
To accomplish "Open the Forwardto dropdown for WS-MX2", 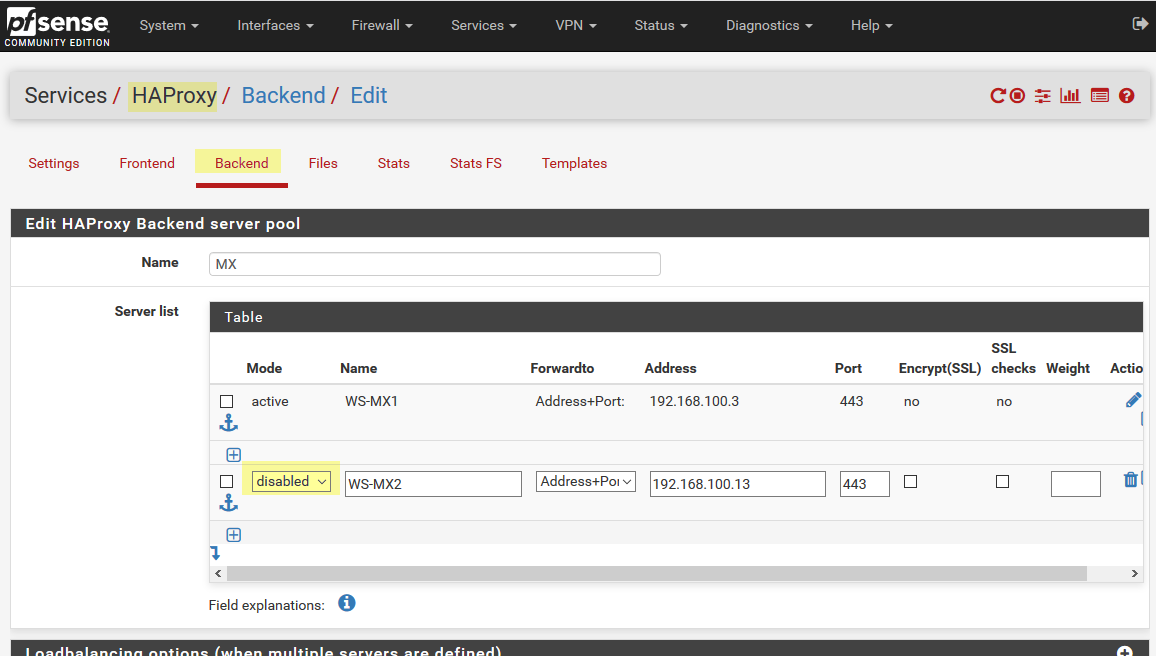I will tap(585, 481).
